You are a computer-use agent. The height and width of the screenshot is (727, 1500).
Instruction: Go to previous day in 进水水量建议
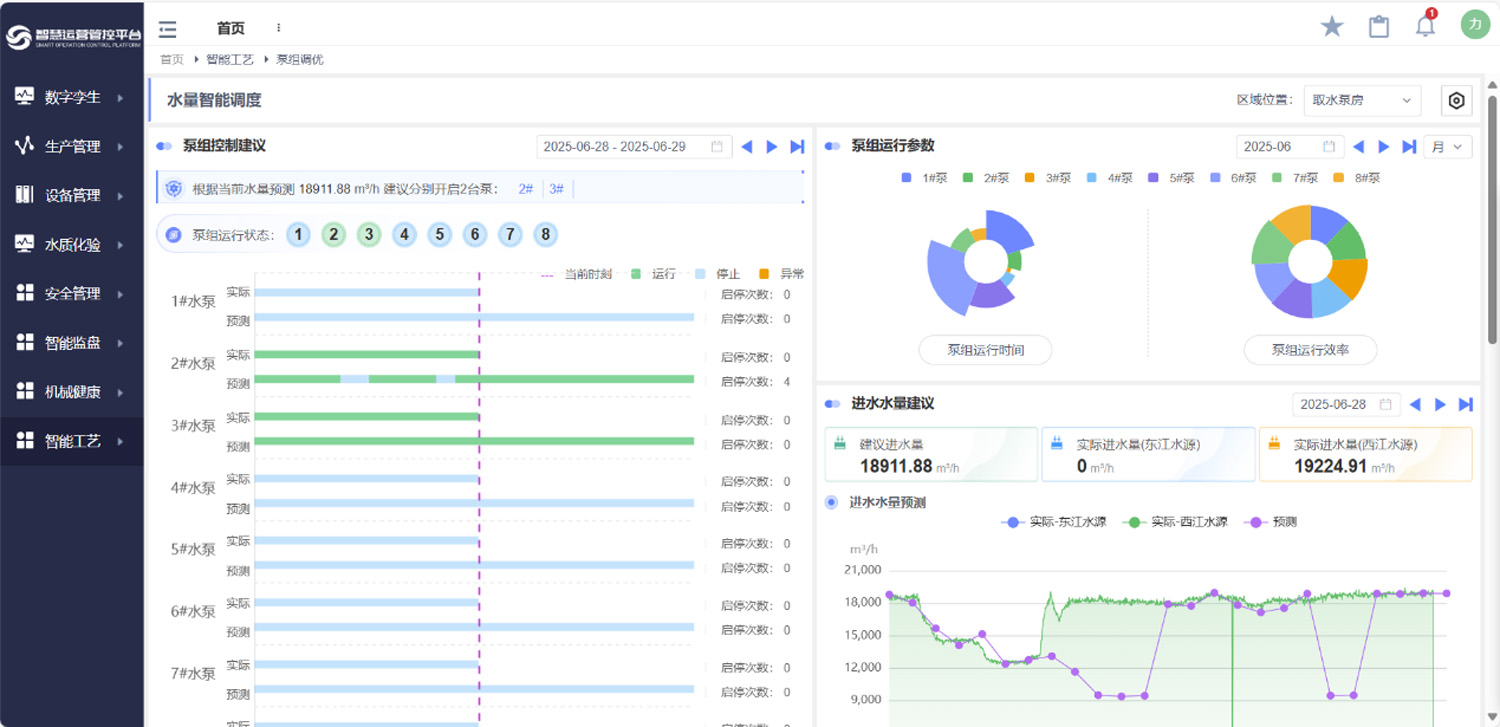click(1415, 405)
